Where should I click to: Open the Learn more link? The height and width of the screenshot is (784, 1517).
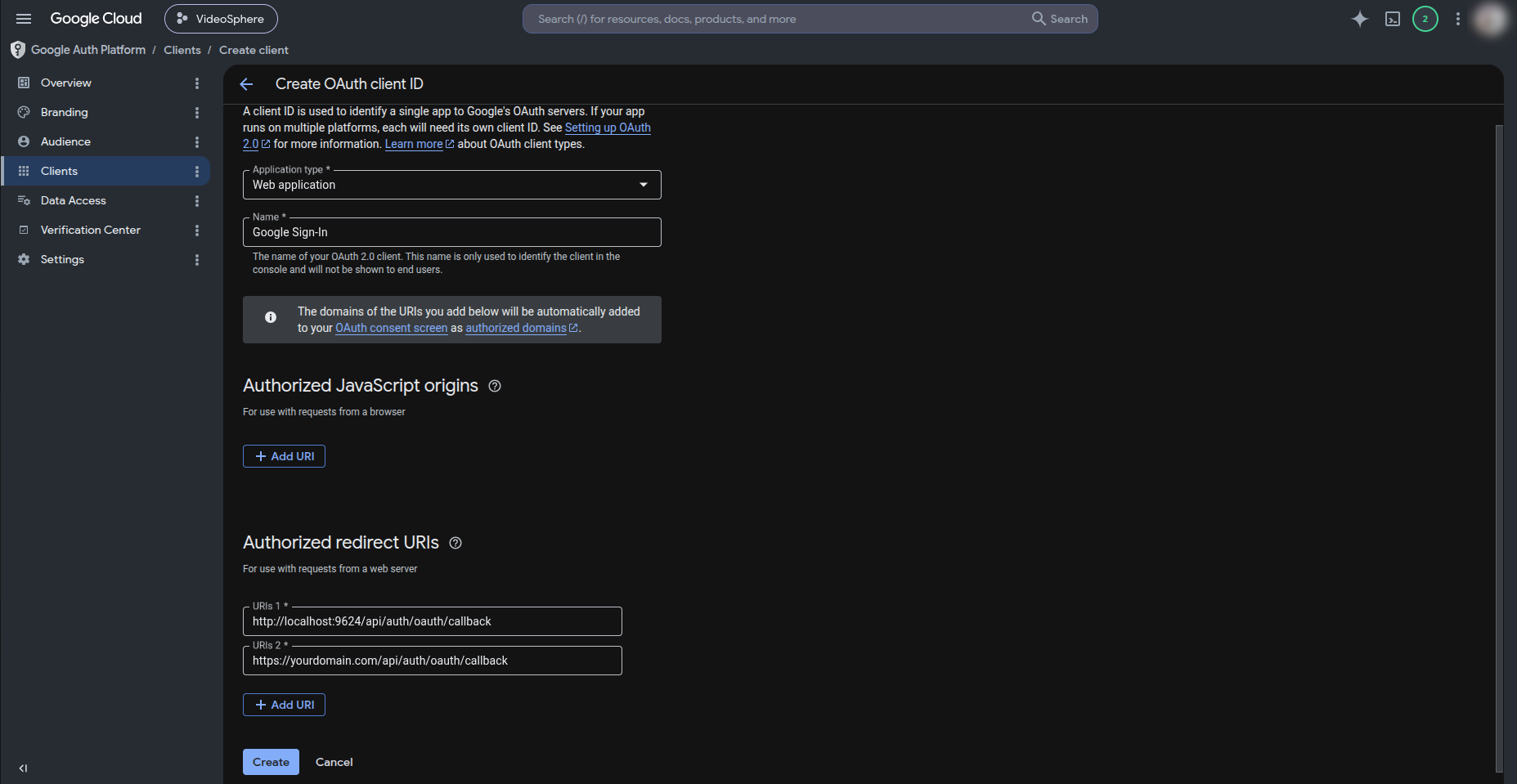[x=414, y=144]
